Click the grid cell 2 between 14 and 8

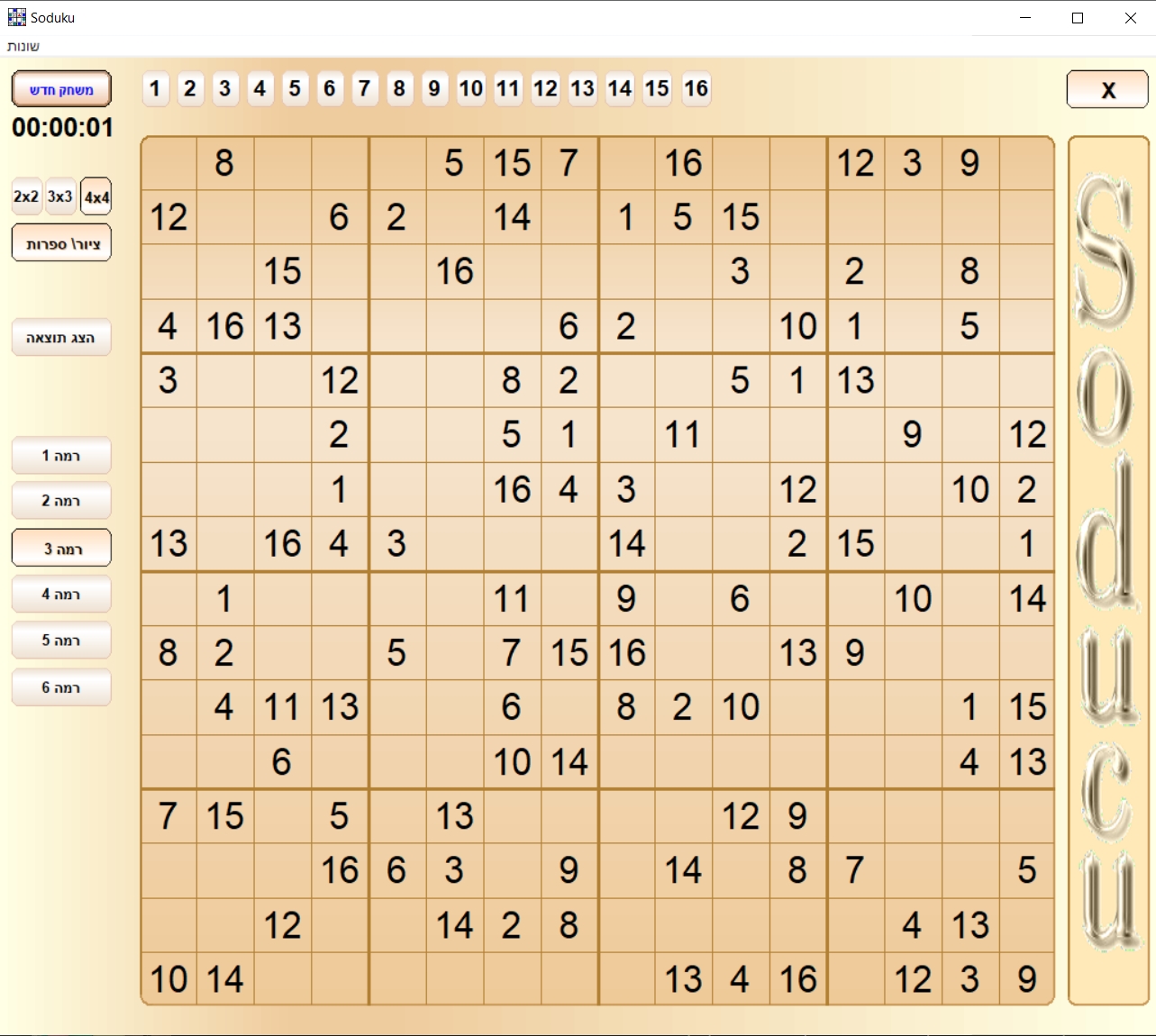[x=511, y=925]
